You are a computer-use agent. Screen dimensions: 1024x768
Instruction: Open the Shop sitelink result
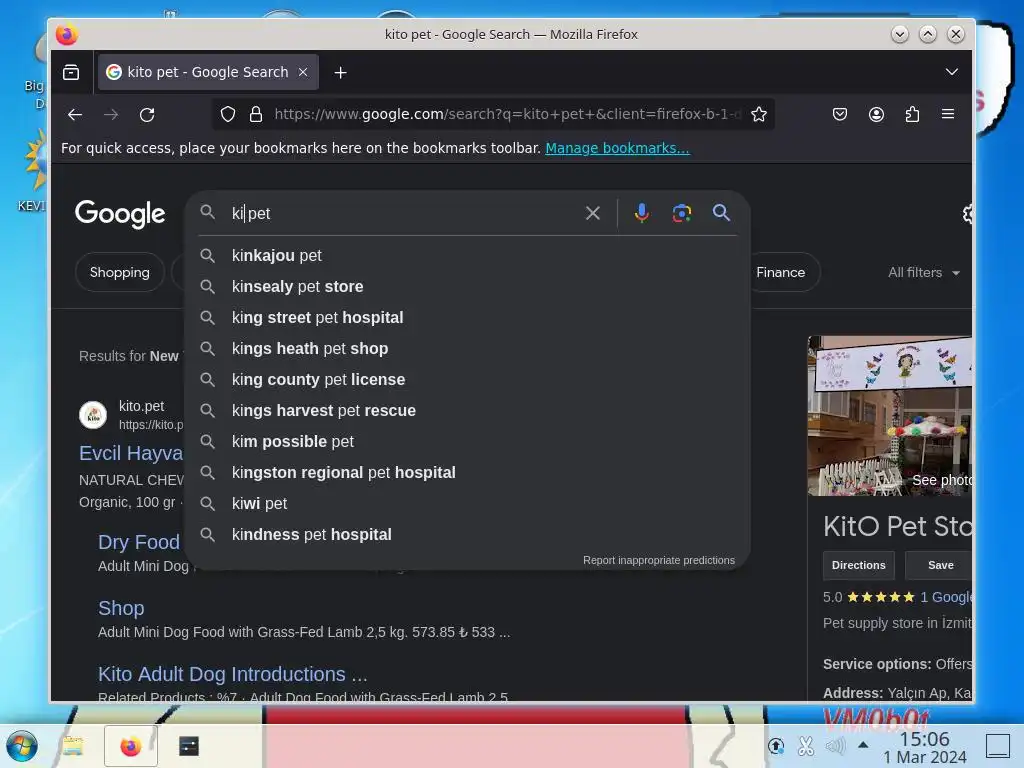[121, 608]
